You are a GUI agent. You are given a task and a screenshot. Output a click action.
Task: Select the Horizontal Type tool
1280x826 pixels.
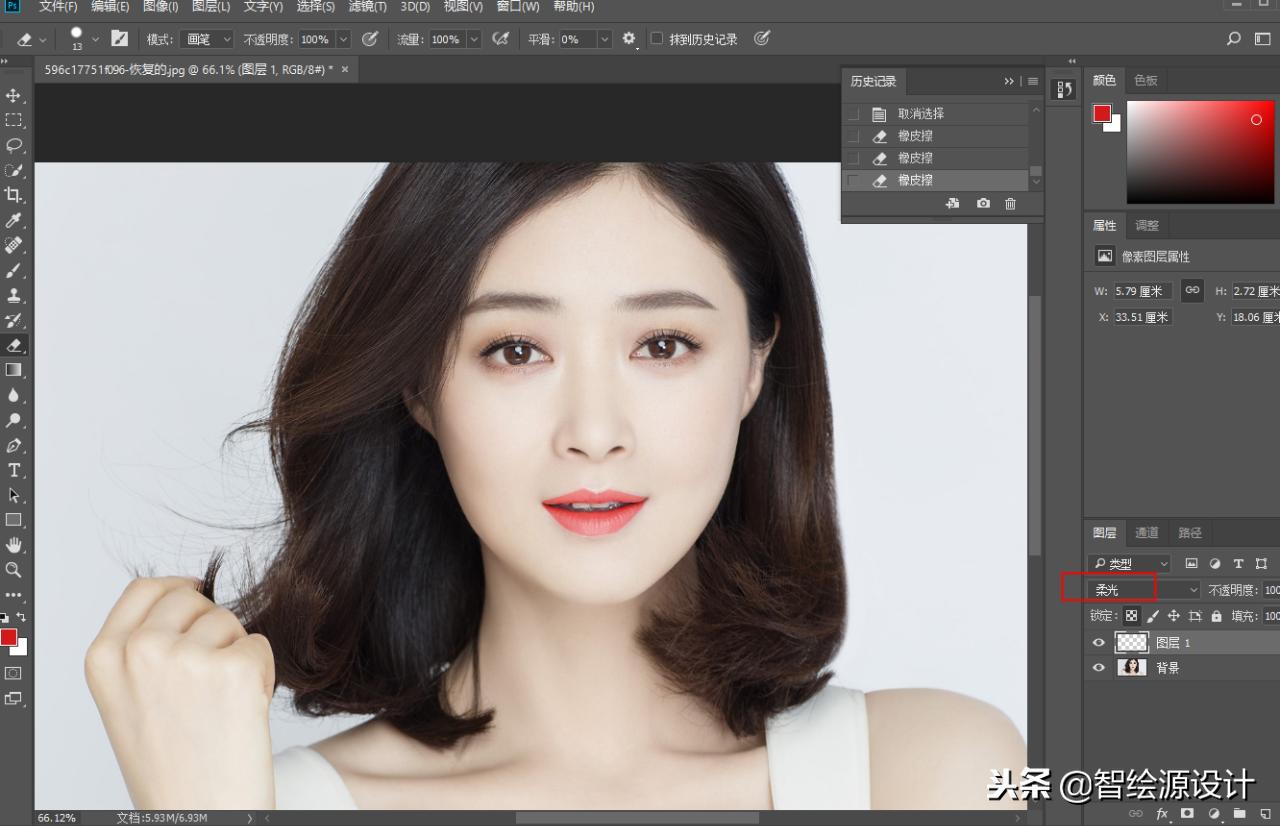coord(14,470)
